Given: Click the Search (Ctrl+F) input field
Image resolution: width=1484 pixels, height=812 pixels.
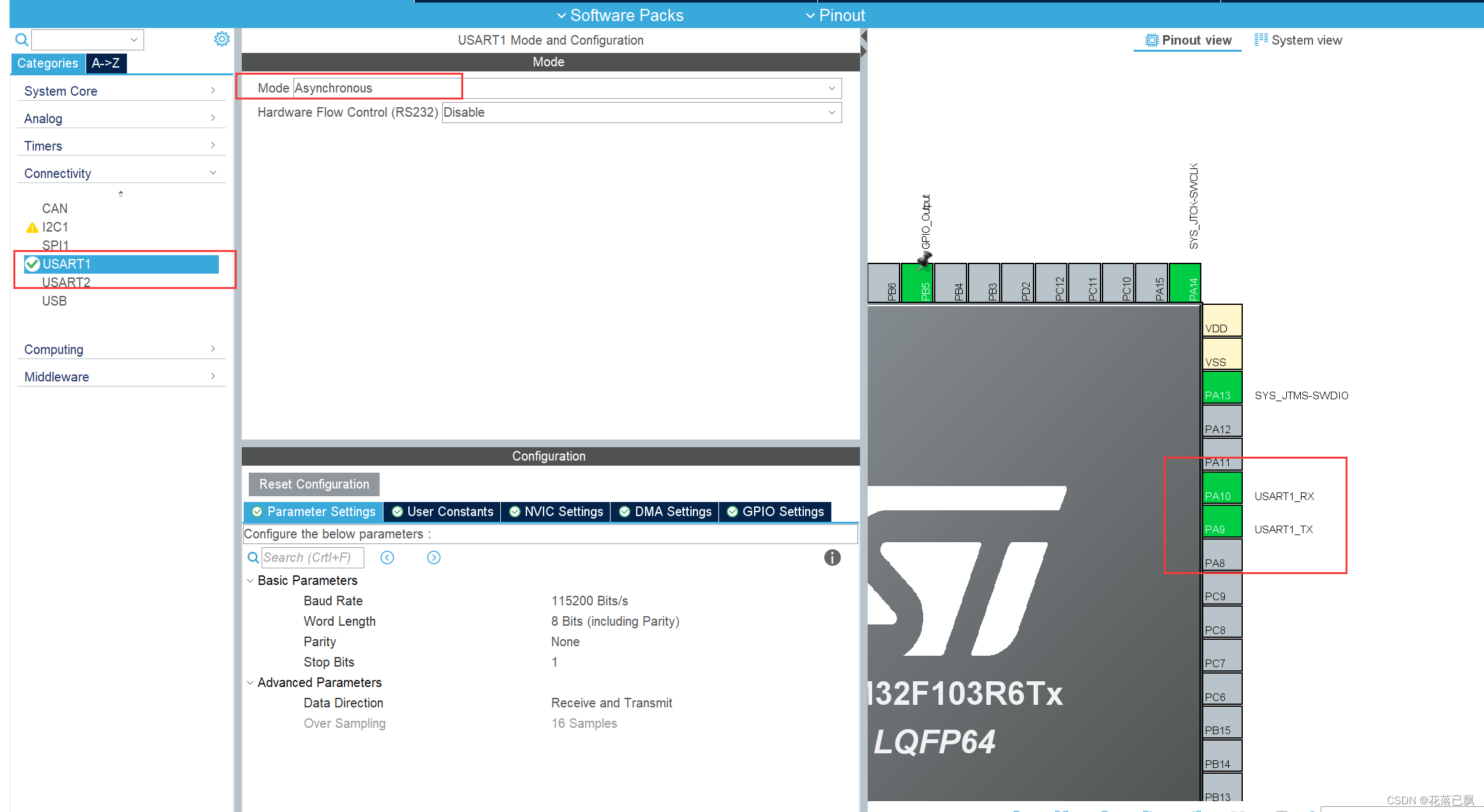Looking at the screenshot, I should pos(313,557).
